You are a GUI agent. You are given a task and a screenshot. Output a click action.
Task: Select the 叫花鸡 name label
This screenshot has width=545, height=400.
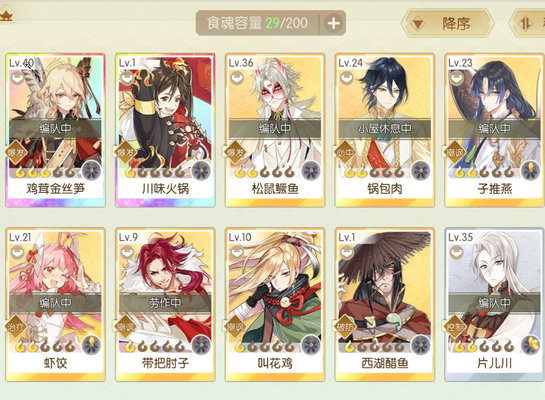[x=275, y=363]
